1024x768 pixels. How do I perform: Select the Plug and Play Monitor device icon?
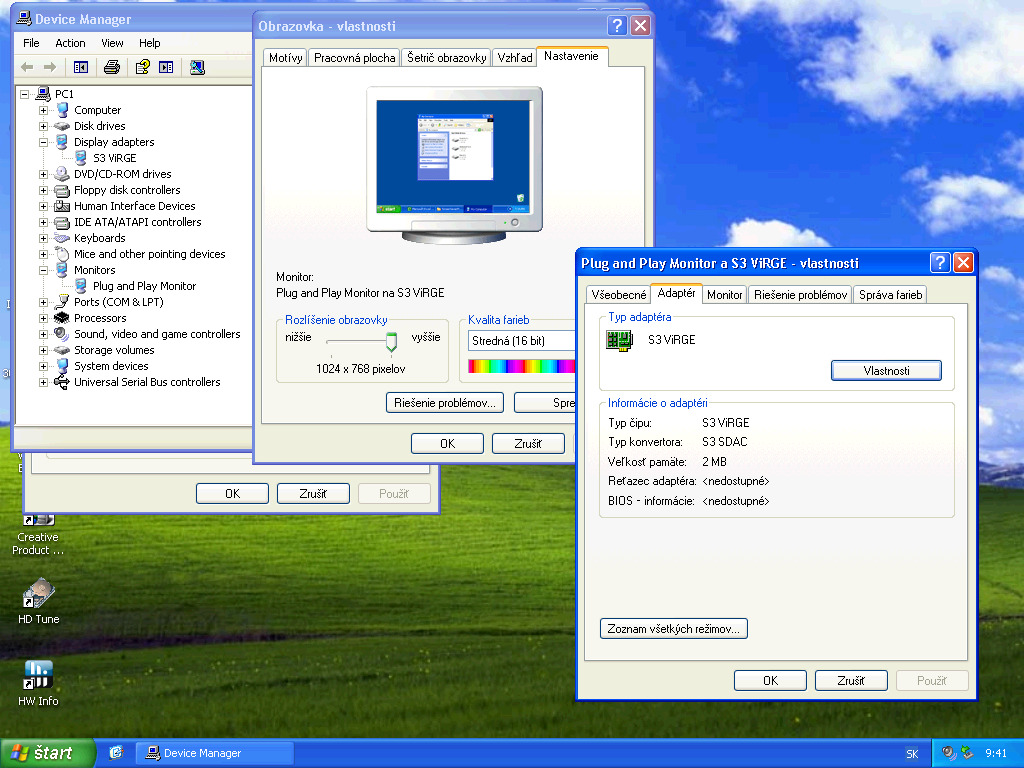pos(81,286)
